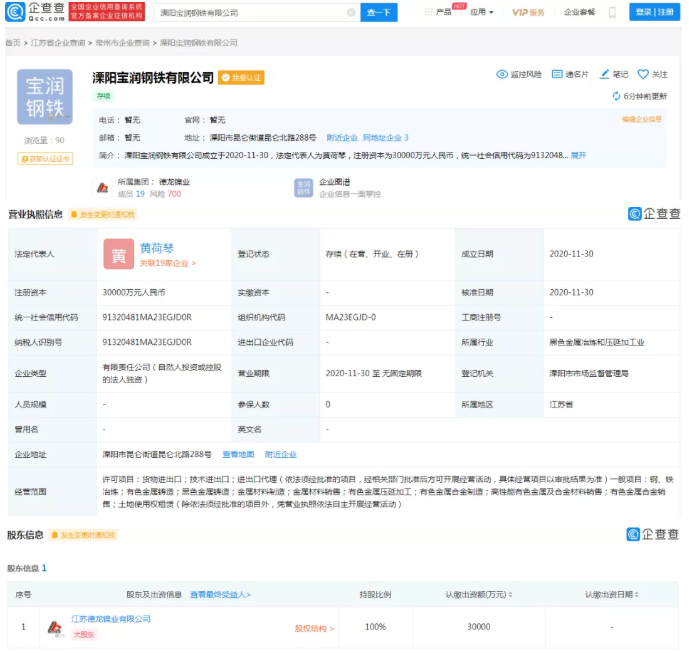Open legal representative 黄荷琴 link
Viewport: 689px width, 653px height.
(x=156, y=248)
